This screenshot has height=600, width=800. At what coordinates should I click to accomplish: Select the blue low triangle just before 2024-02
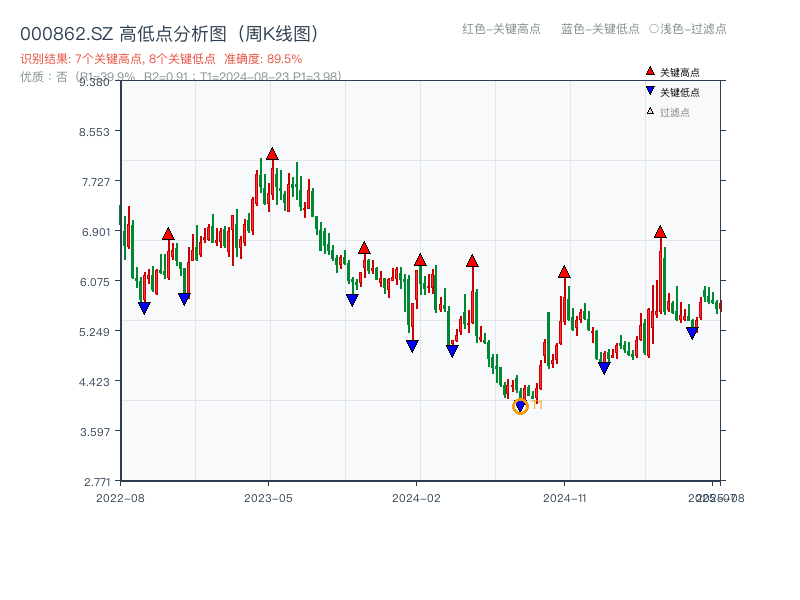[x=412, y=346]
